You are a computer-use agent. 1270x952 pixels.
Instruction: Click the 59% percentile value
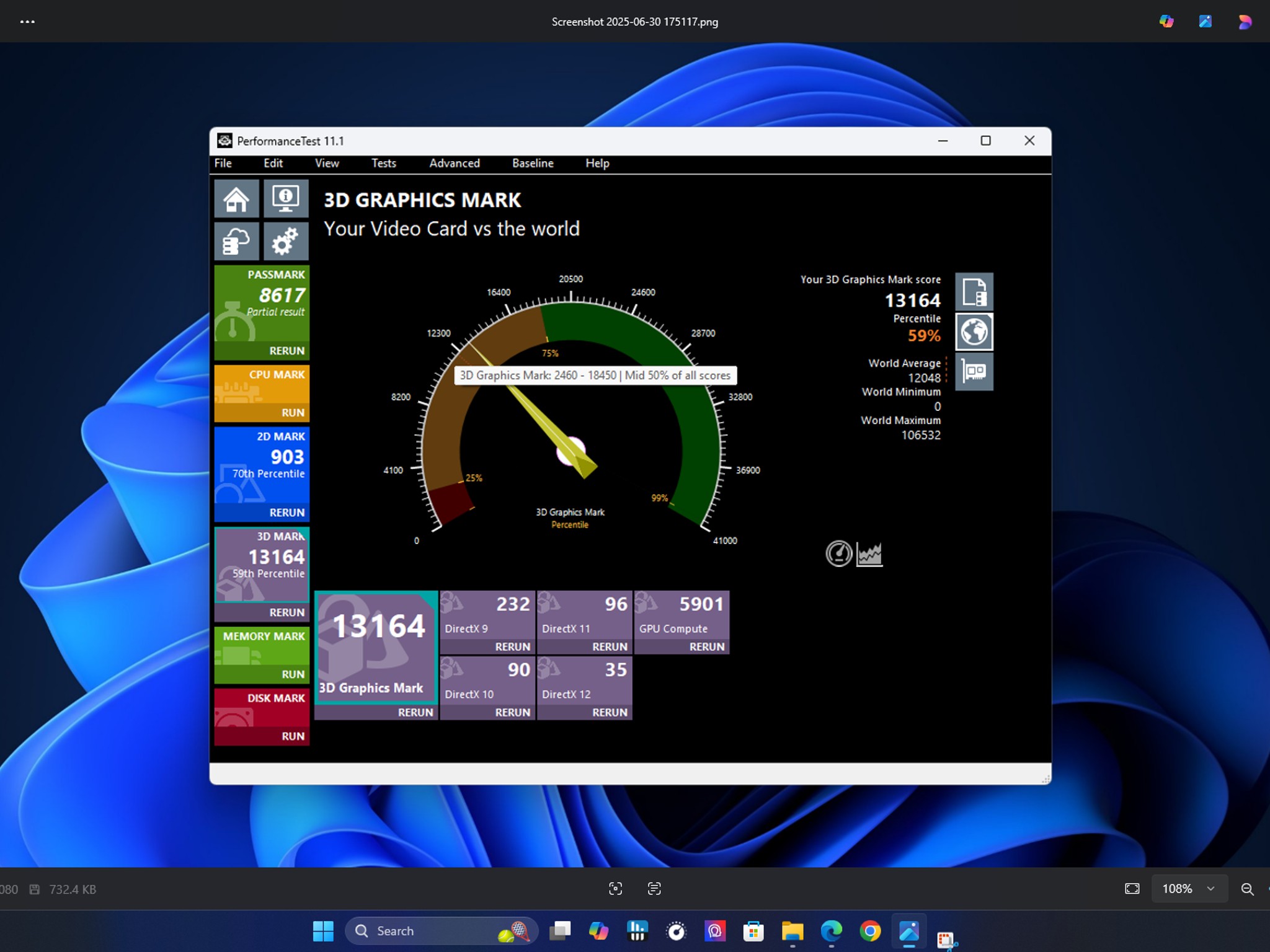[924, 336]
